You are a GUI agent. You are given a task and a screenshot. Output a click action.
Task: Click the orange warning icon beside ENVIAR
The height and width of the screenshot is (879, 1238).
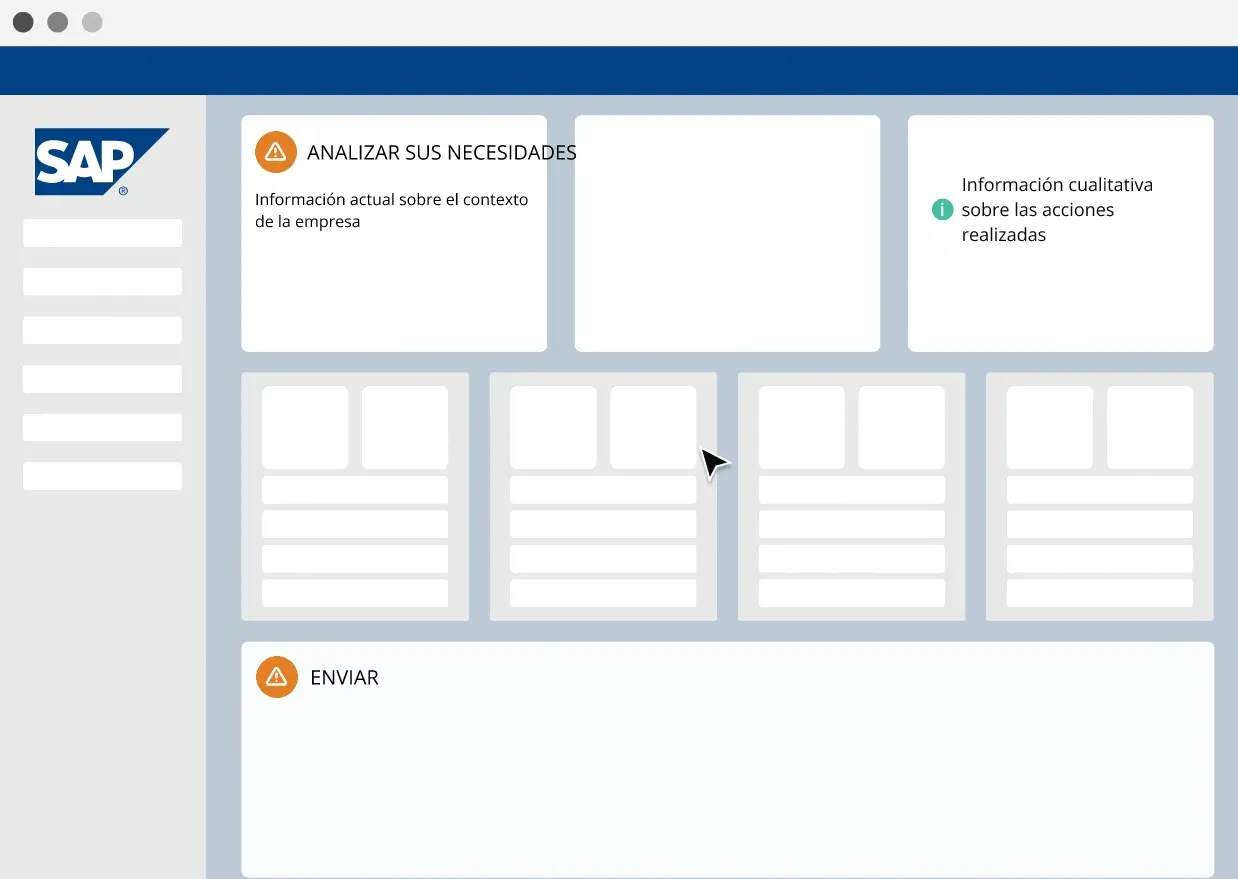coord(277,677)
